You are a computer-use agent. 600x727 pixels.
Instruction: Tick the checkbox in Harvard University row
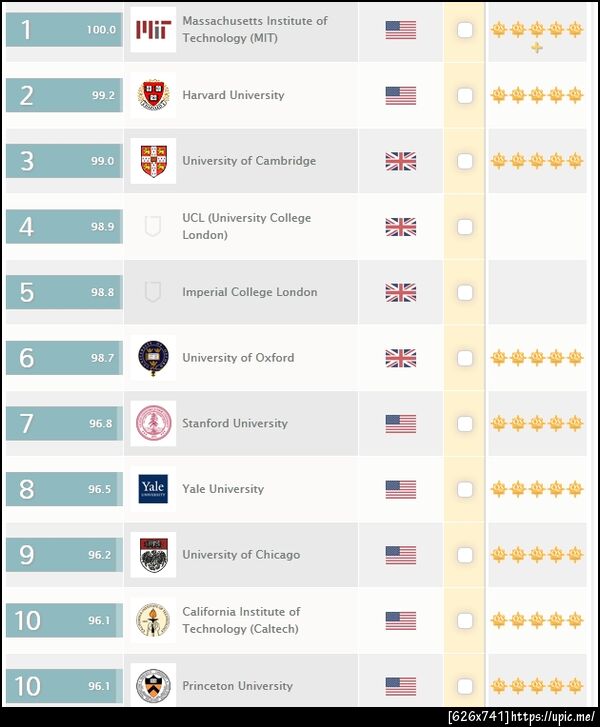click(x=465, y=95)
